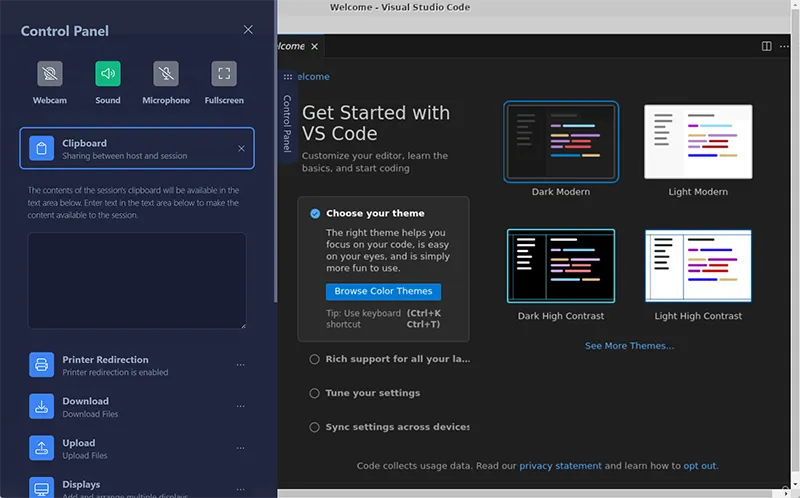Click the Download Files icon
The height and width of the screenshot is (498, 800).
click(x=42, y=407)
